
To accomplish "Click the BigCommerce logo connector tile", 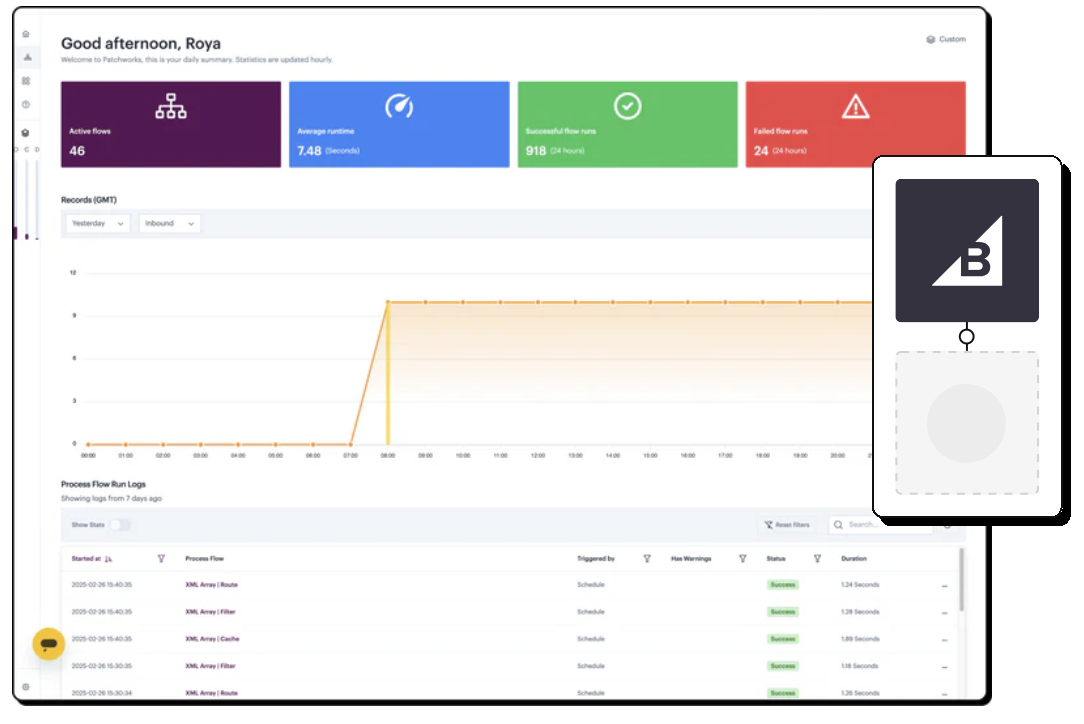I will [x=966, y=250].
